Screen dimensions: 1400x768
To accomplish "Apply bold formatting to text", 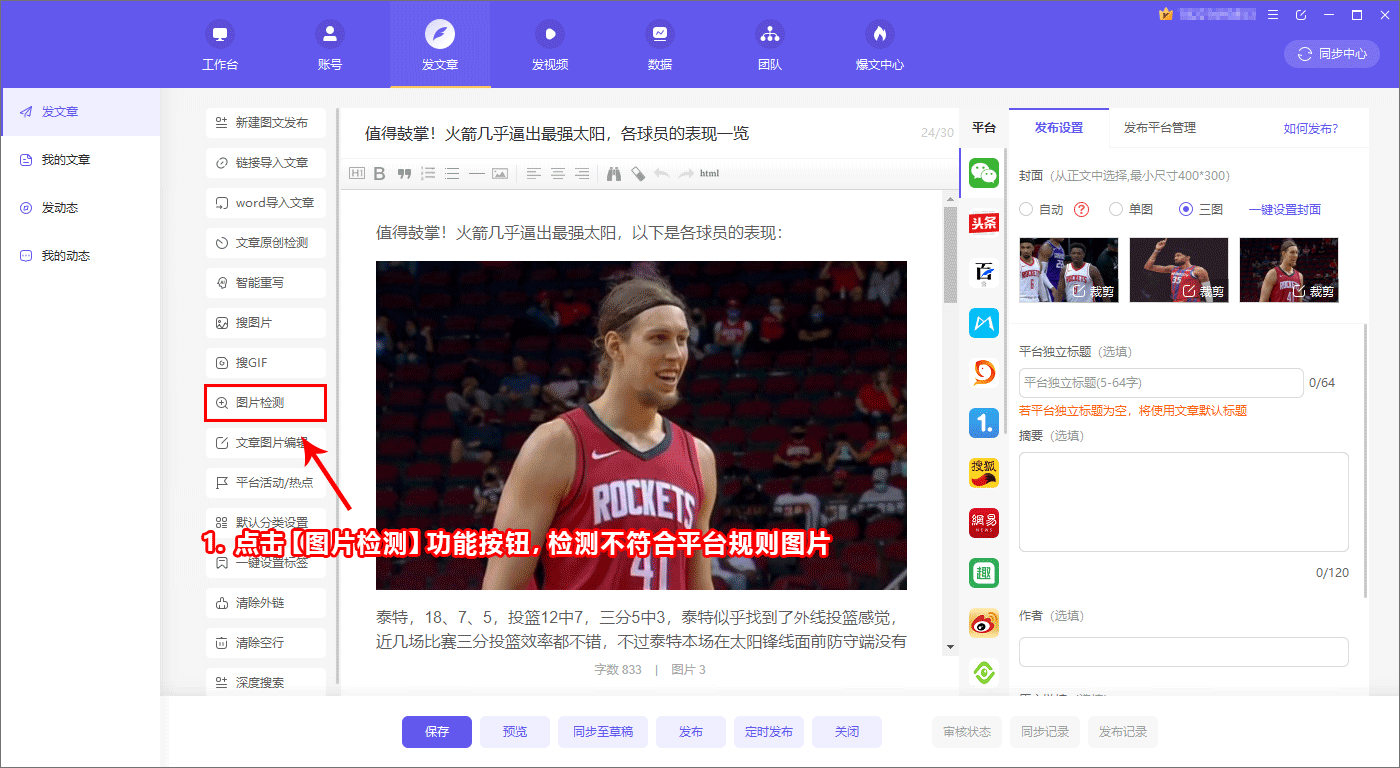I will pyautogui.click(x=379, y=173).
